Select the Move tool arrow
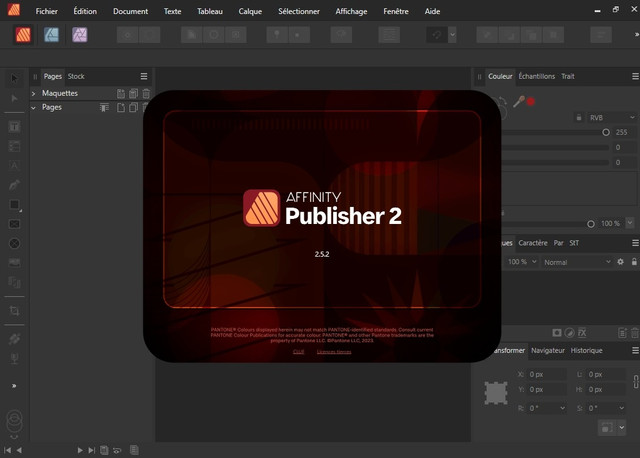 tap(14, 78)
